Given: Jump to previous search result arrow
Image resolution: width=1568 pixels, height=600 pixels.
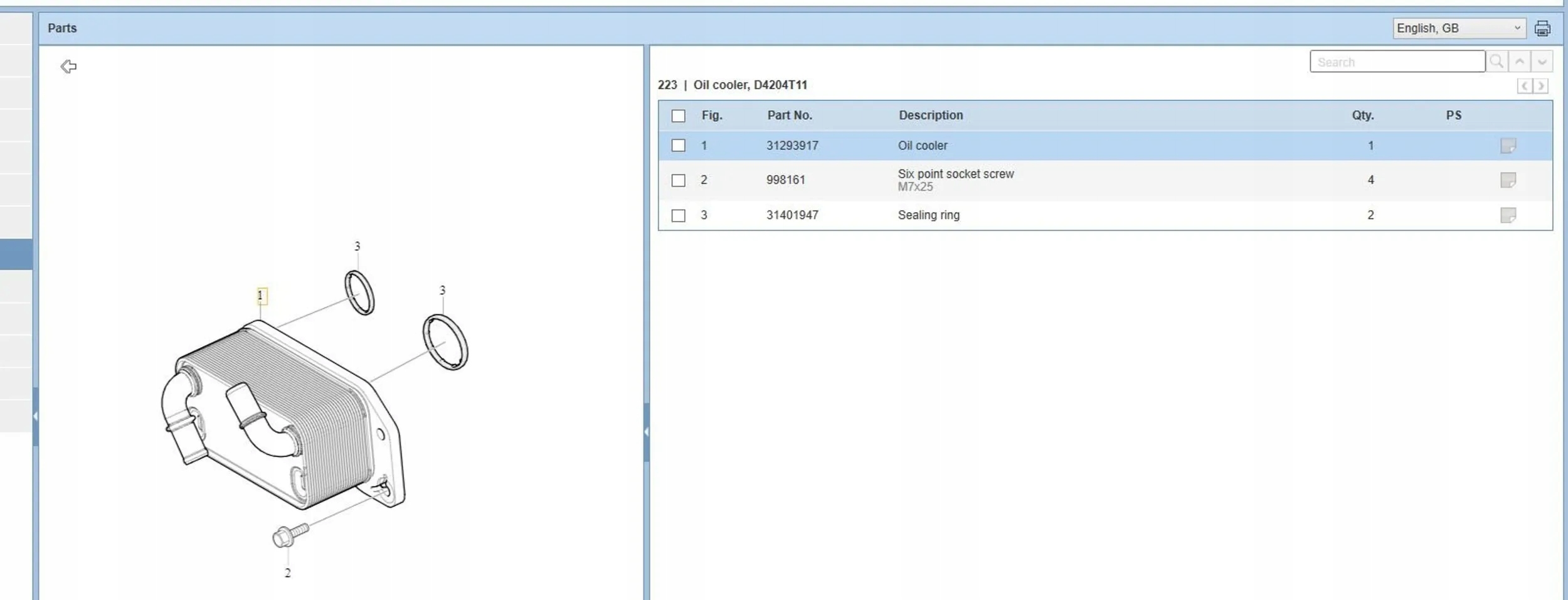Looking at the screenshot, I should point(1520,62).
